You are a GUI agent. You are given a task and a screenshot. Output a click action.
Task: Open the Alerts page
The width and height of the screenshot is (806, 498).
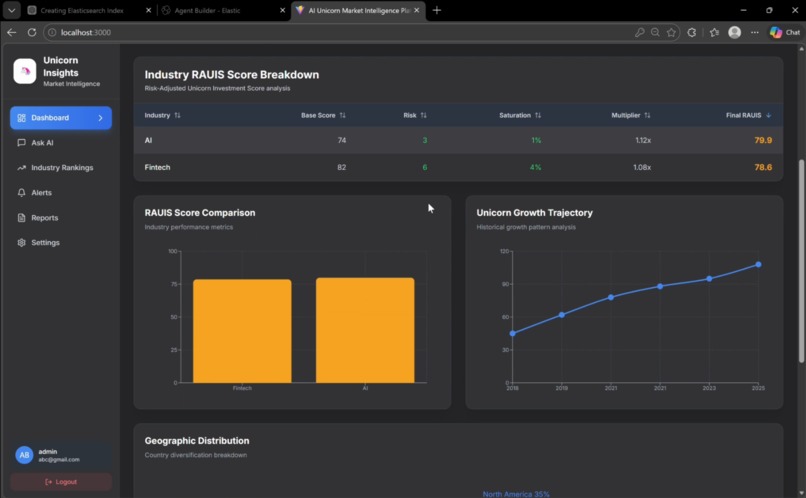pos(61,193)
